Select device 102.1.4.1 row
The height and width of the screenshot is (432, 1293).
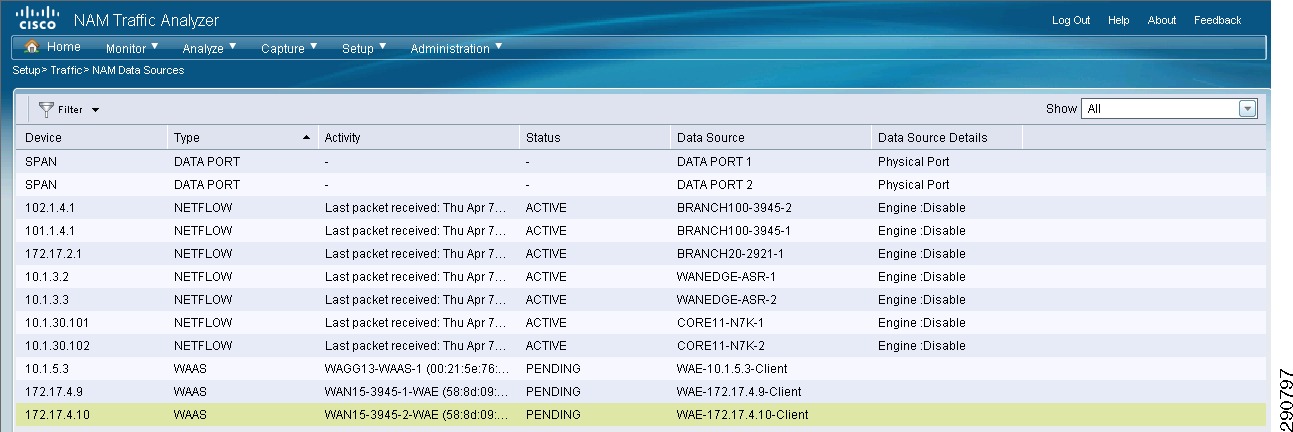(641, 207)
